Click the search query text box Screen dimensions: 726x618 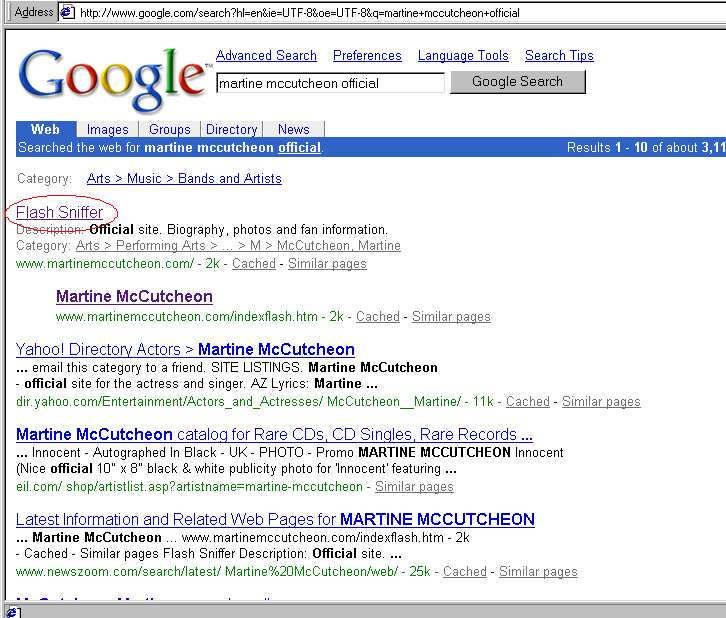click(330, 83)
